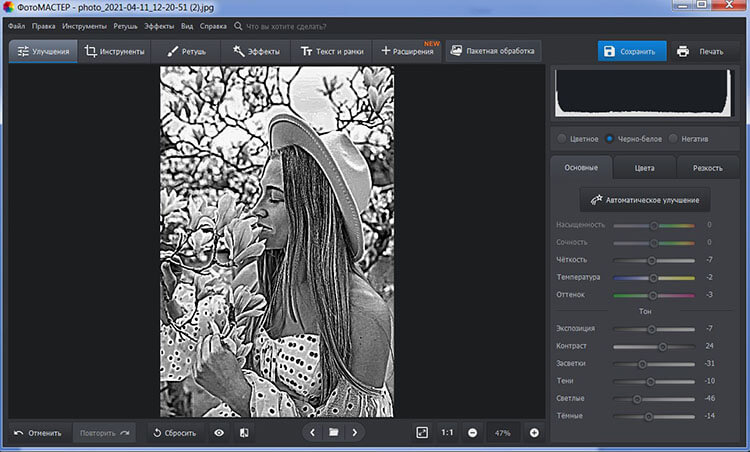The width and height of the screenshot is (750, 452).
Task: Zoom out with the minus icon
Action: (471, 433)
